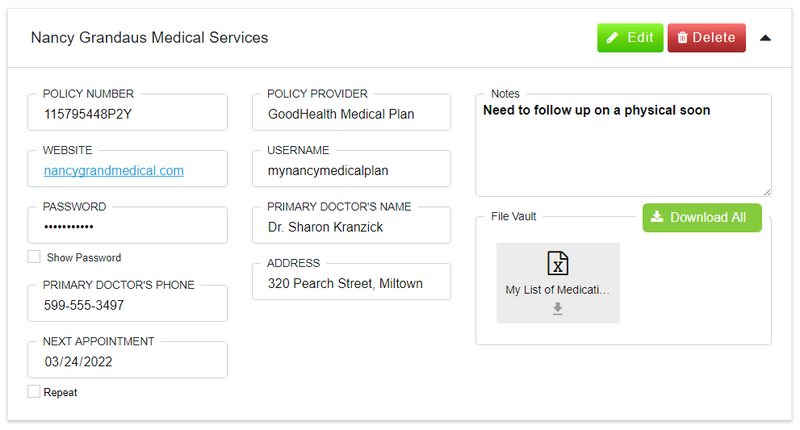Open the nancygrandmedical.com link
This screenshot has width=800, height=430.
point(114,170)
